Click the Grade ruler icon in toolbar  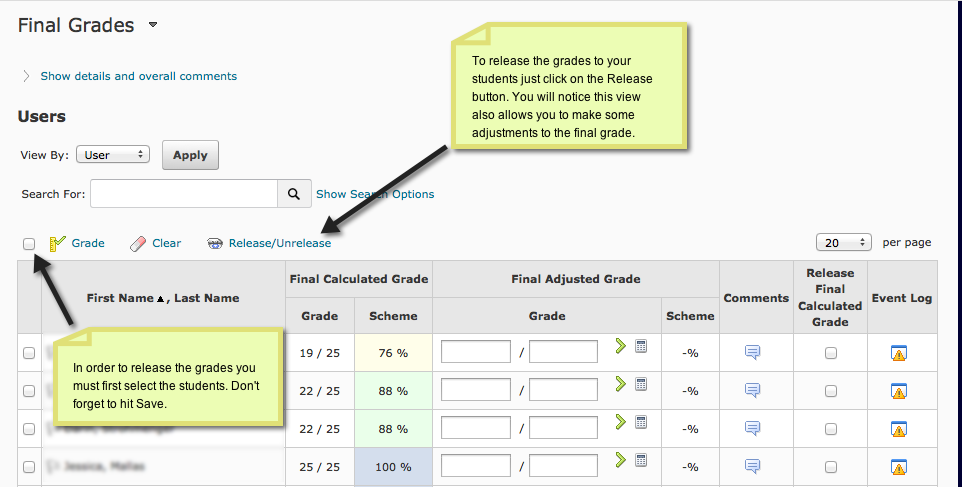pos(58,243)
